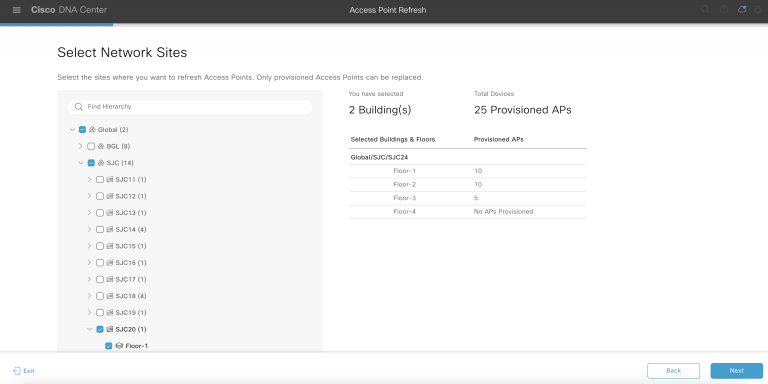
Task: Check the SJC11 building checkbox
Action: pos(100,180)
